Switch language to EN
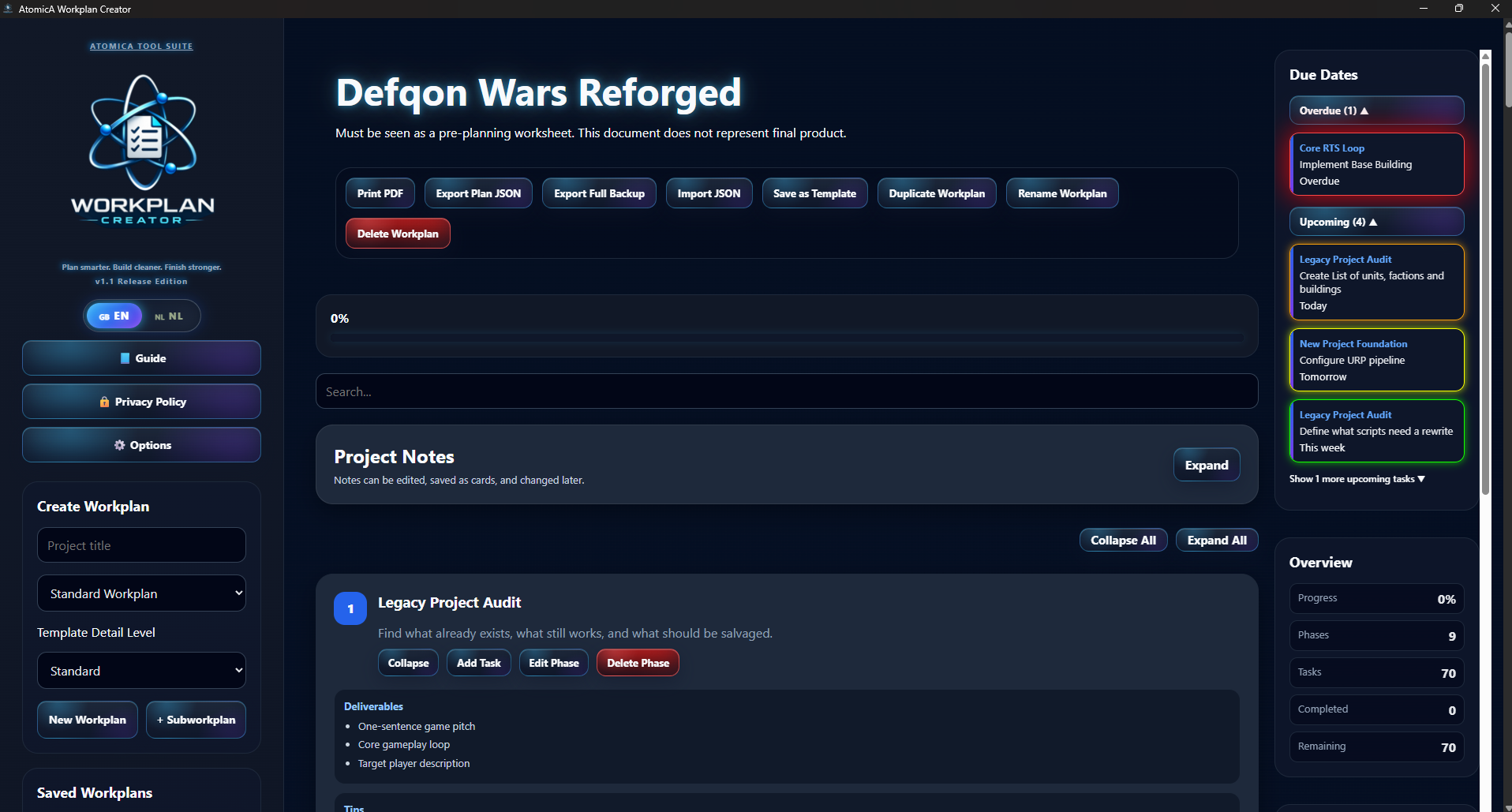The height and width of the screenshot is (812, 1512). tap(114, 316)
